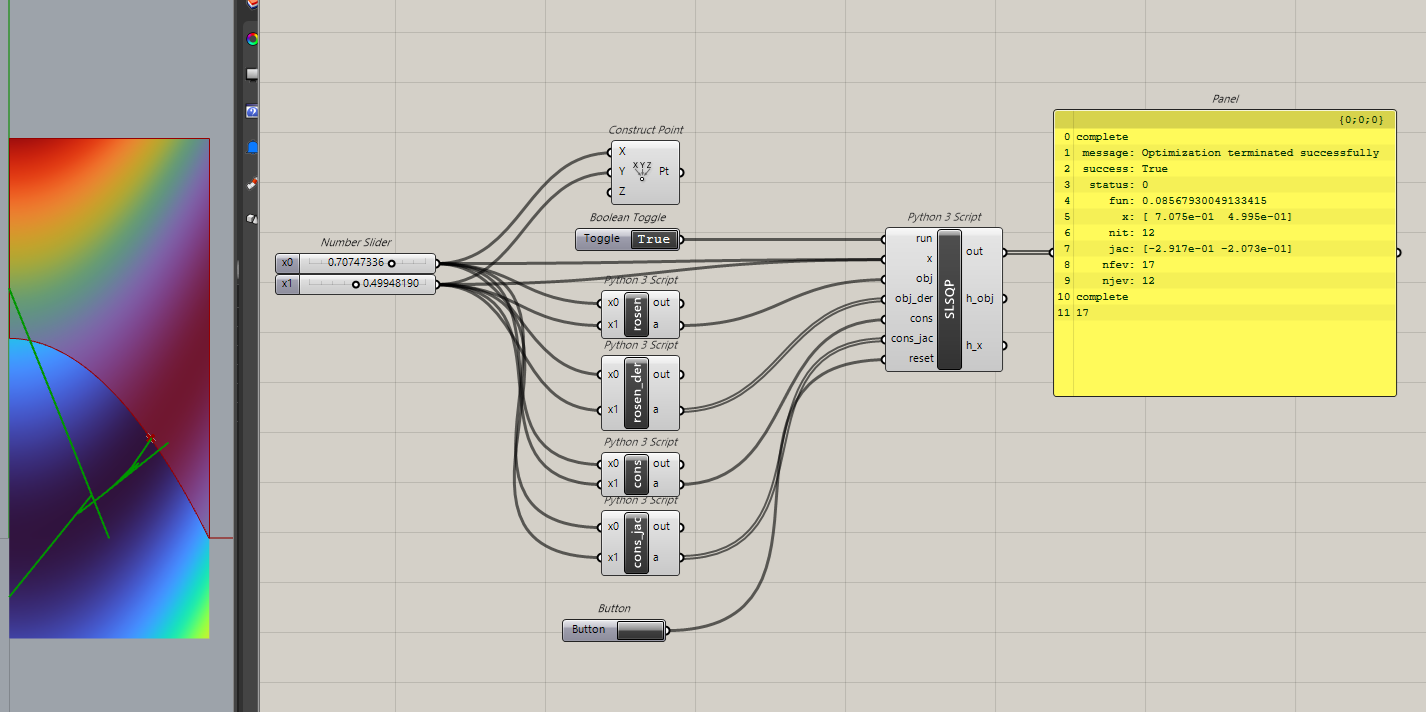Image resolution: width=1426 pixels, height=712 pixels.
Task: Click the cons_jac script component
Action: click(636, 542)
